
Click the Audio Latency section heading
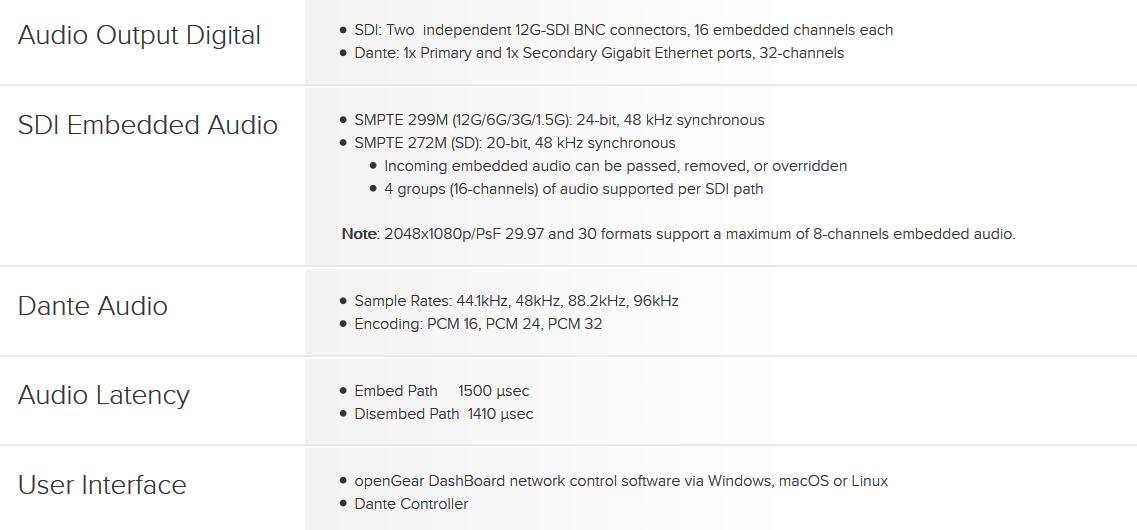(x=104, y=395)
